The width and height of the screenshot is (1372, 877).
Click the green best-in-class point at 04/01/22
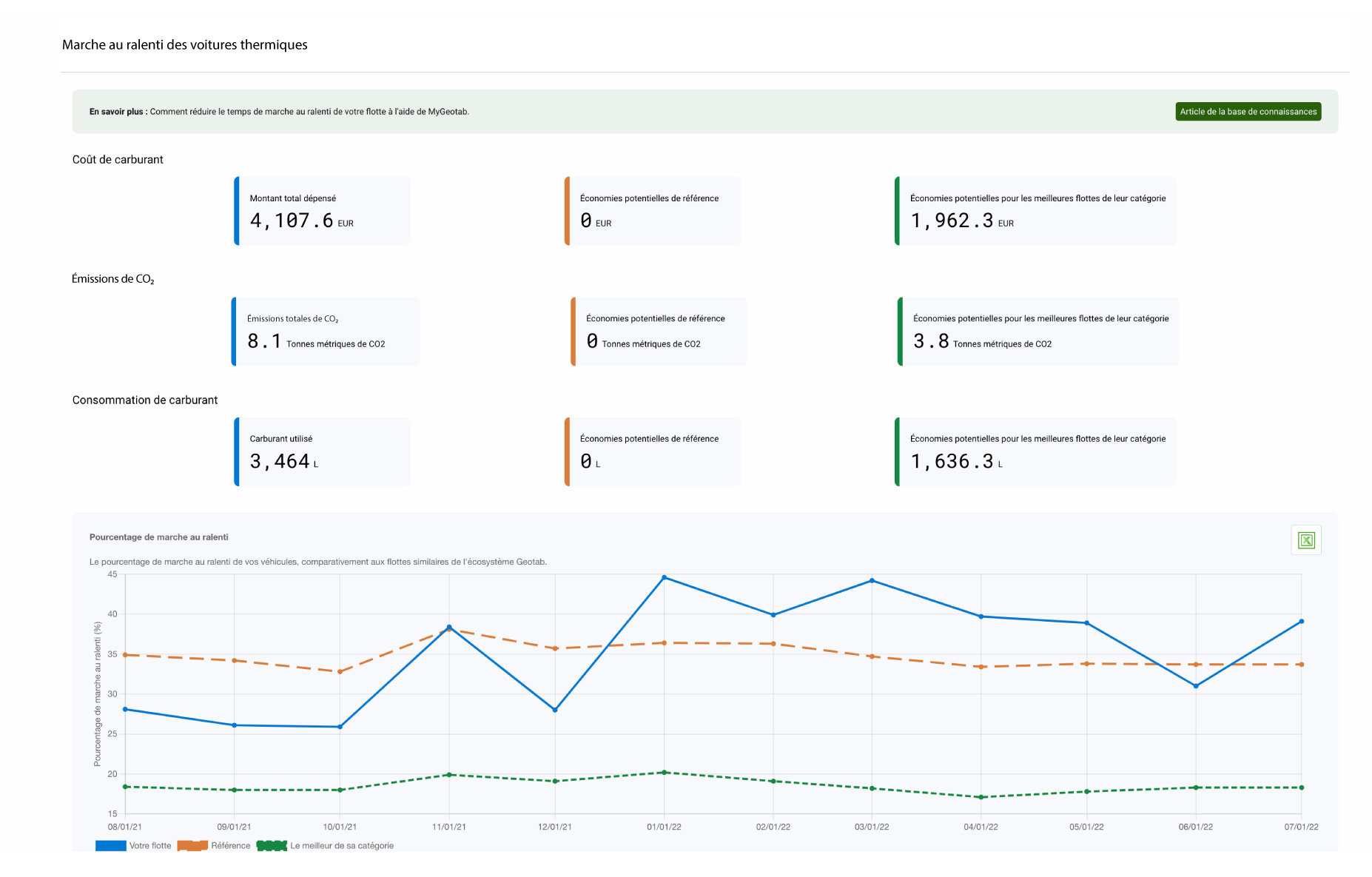(981, 797)
